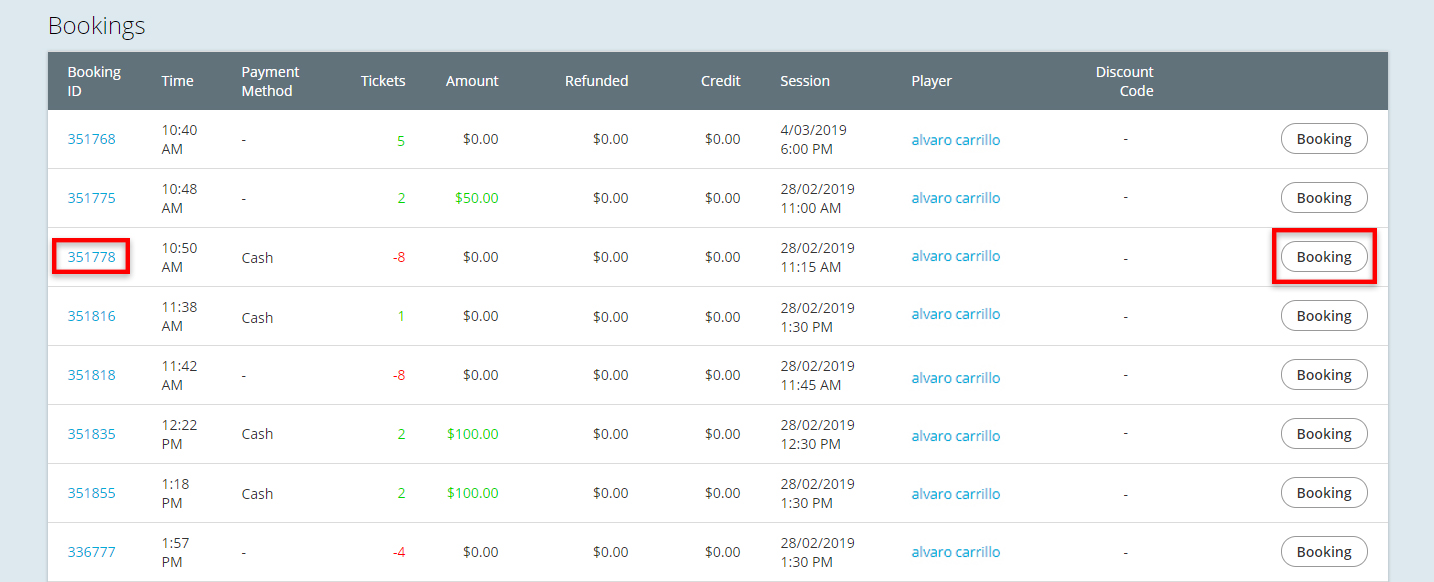Open booking ID 351775 link
Screen dimensions: 1434x582
(x=91, y=198)
